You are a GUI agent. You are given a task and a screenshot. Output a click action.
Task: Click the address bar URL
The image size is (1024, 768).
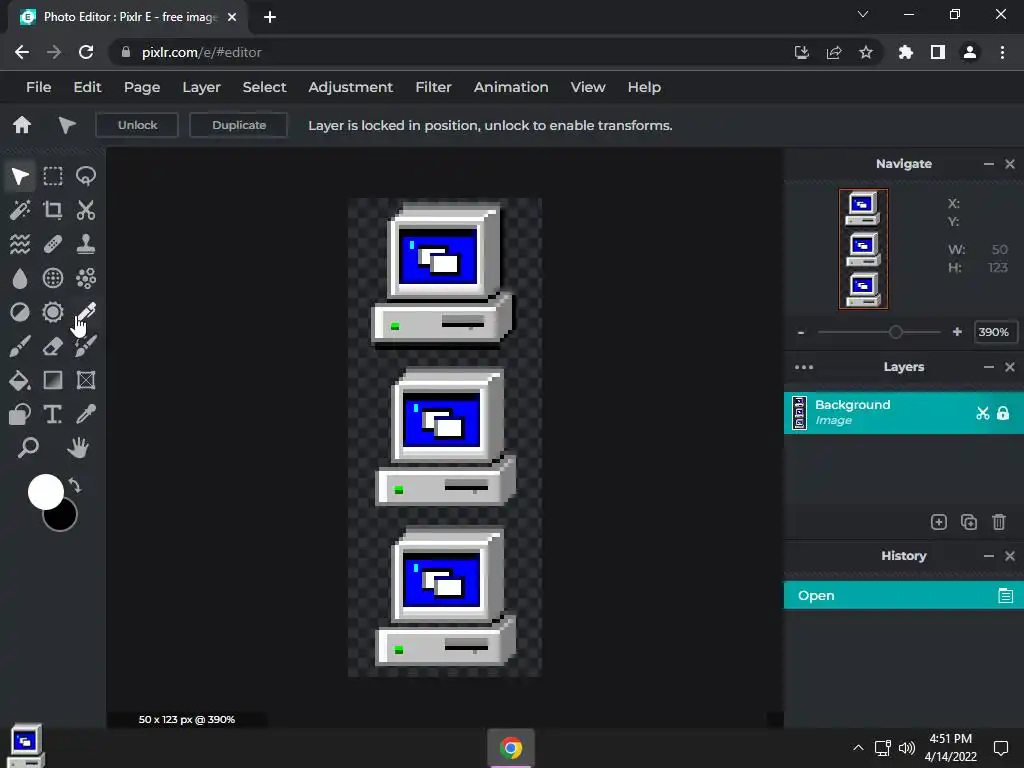click(x=201, y=52)
